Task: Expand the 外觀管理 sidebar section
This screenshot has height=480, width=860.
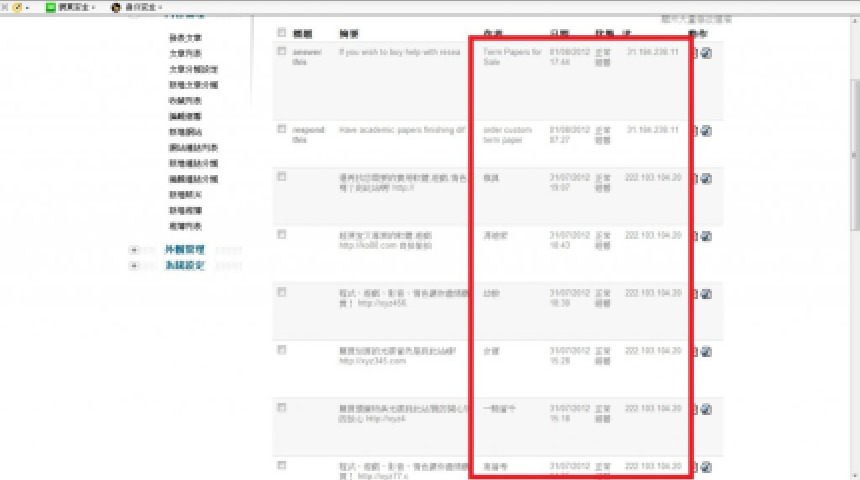Action: tap(134, 250)
